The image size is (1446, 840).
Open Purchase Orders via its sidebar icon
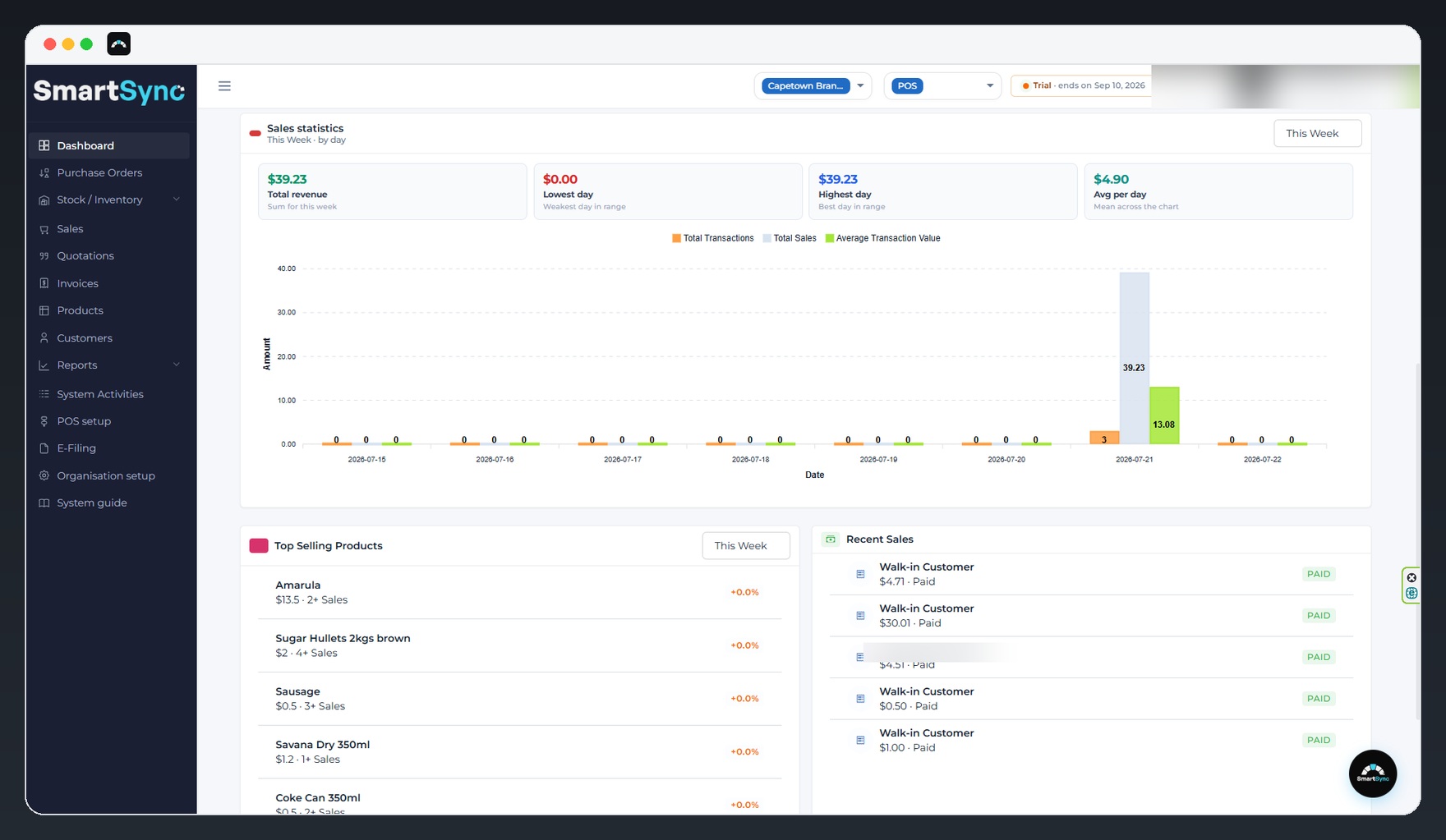click(44, 173)
